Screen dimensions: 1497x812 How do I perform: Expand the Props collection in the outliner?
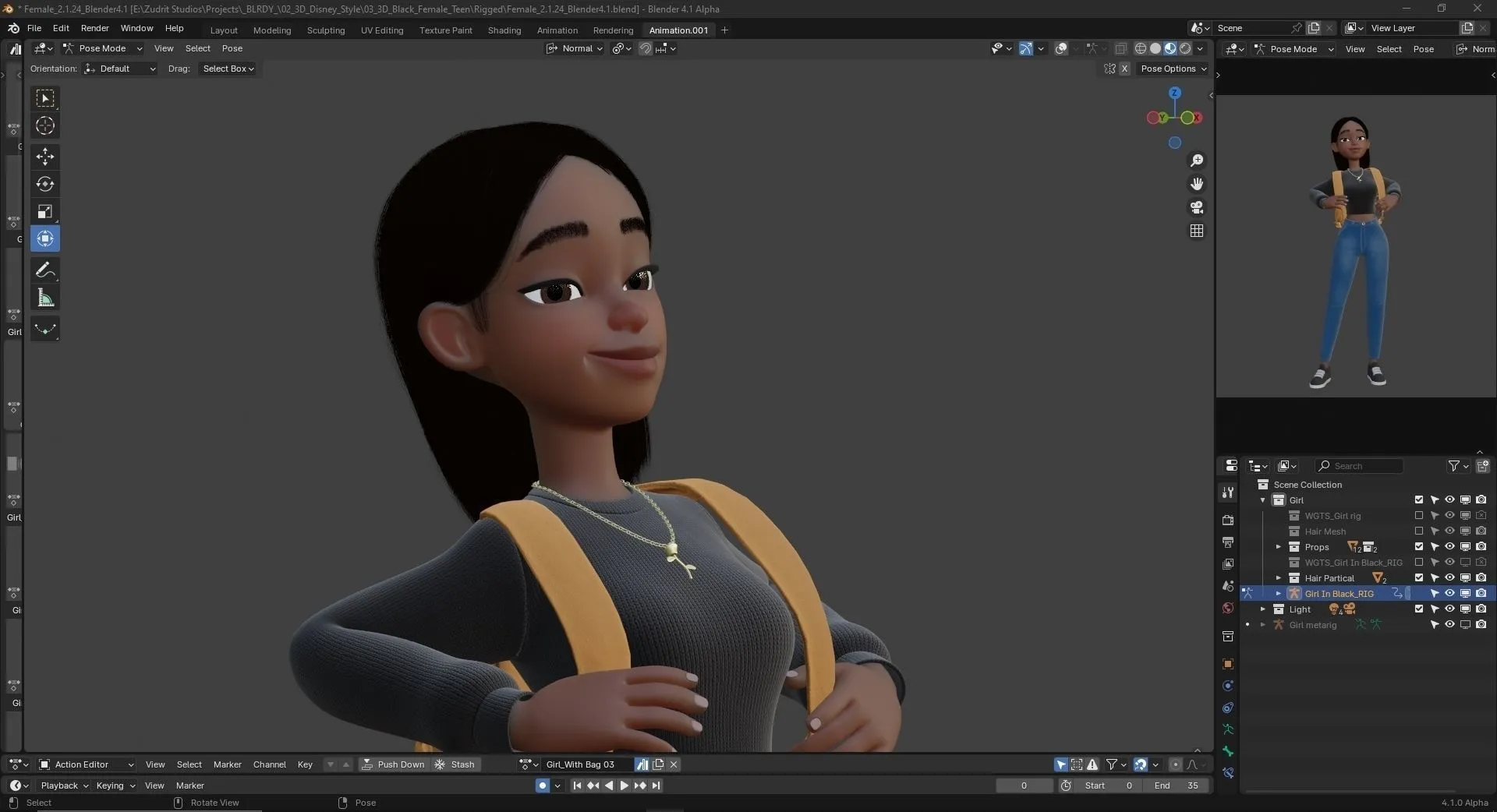1277,546
